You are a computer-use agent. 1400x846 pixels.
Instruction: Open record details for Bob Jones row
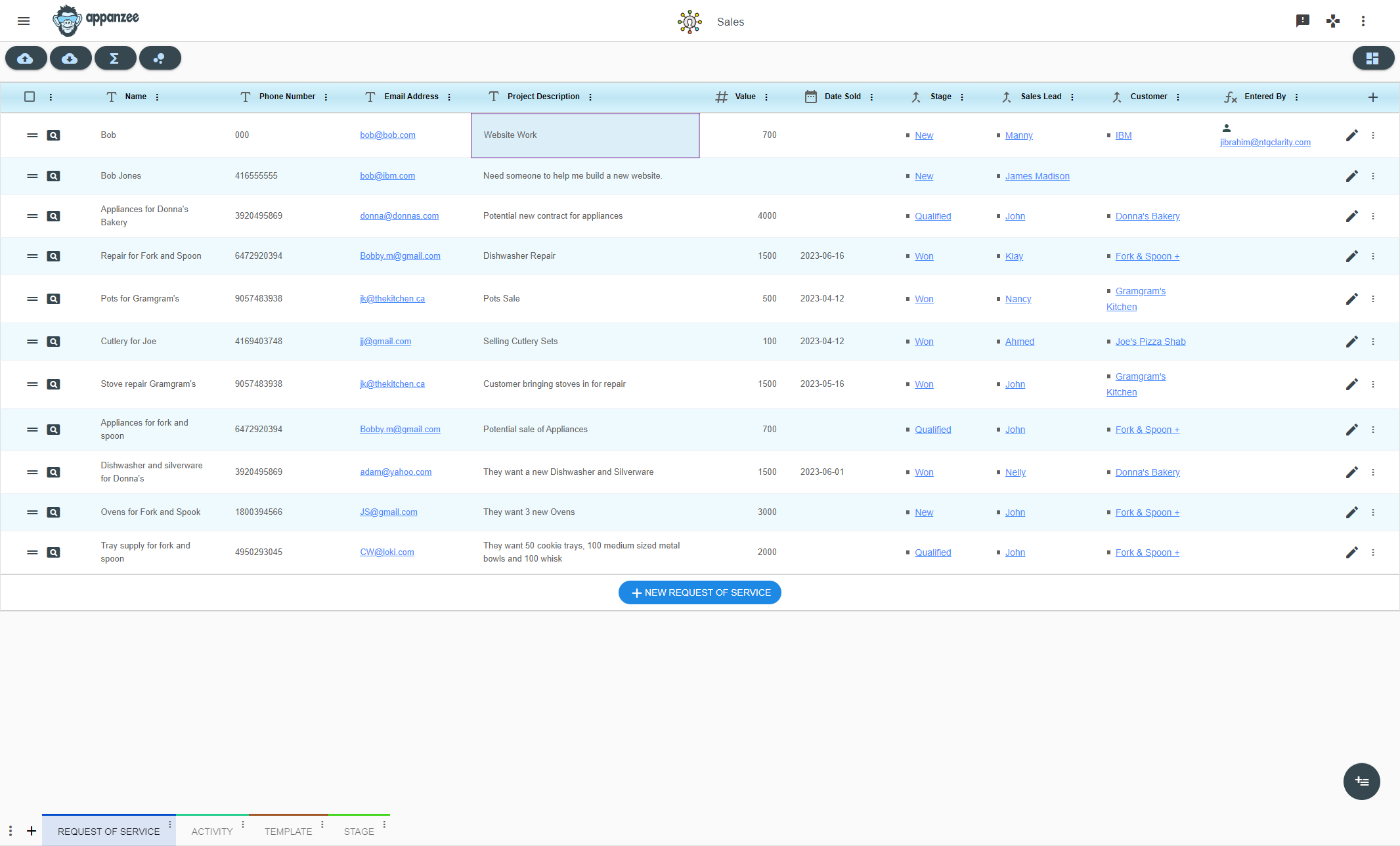pyautogui.click(x=54, y=176)
